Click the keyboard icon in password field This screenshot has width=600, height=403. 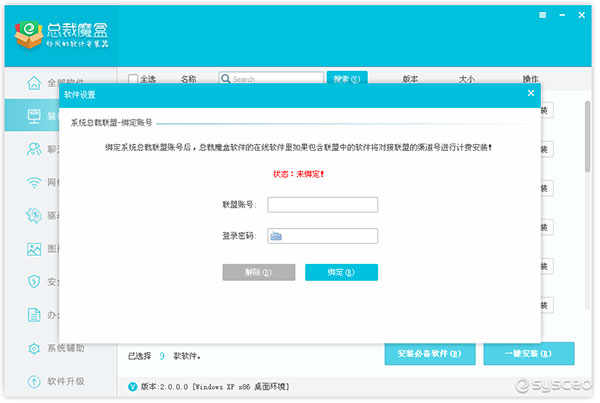tap(276, 236)
